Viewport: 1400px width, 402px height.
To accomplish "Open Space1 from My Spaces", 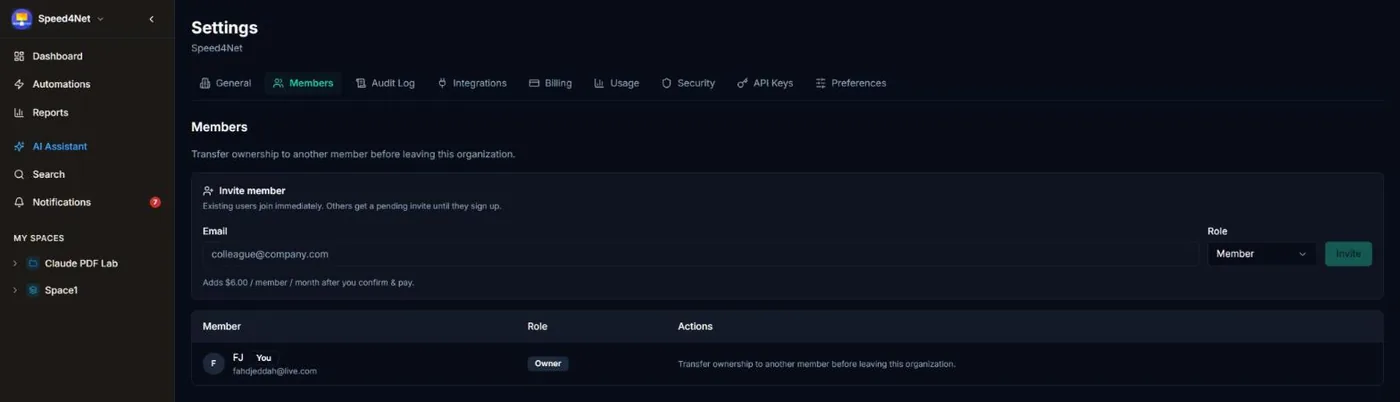I will [61, 290].
